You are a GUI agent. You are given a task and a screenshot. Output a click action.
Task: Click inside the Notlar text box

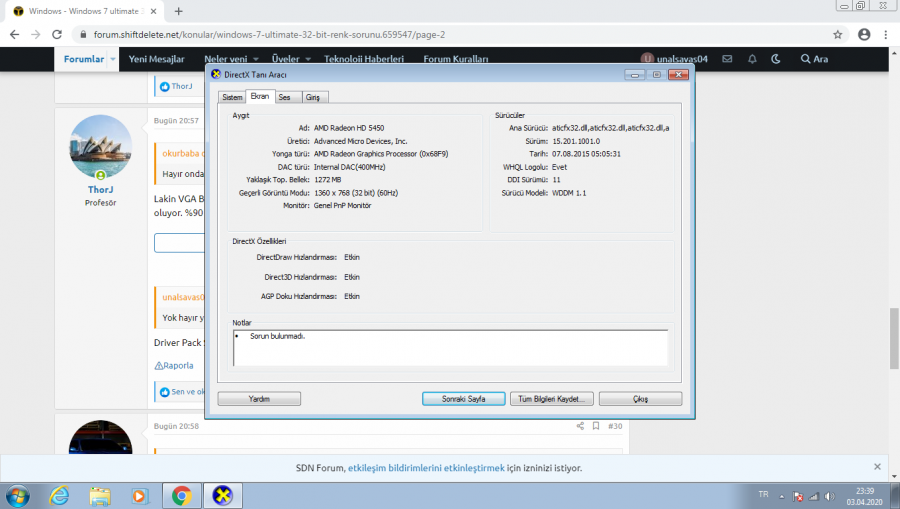(451, 348)
